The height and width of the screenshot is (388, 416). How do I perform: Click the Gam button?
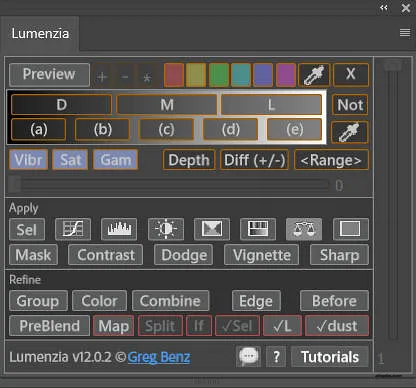[115, 160]
